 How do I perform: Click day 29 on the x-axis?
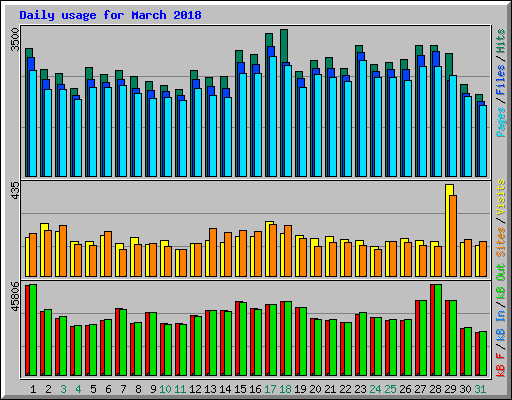tap(450, 389)
